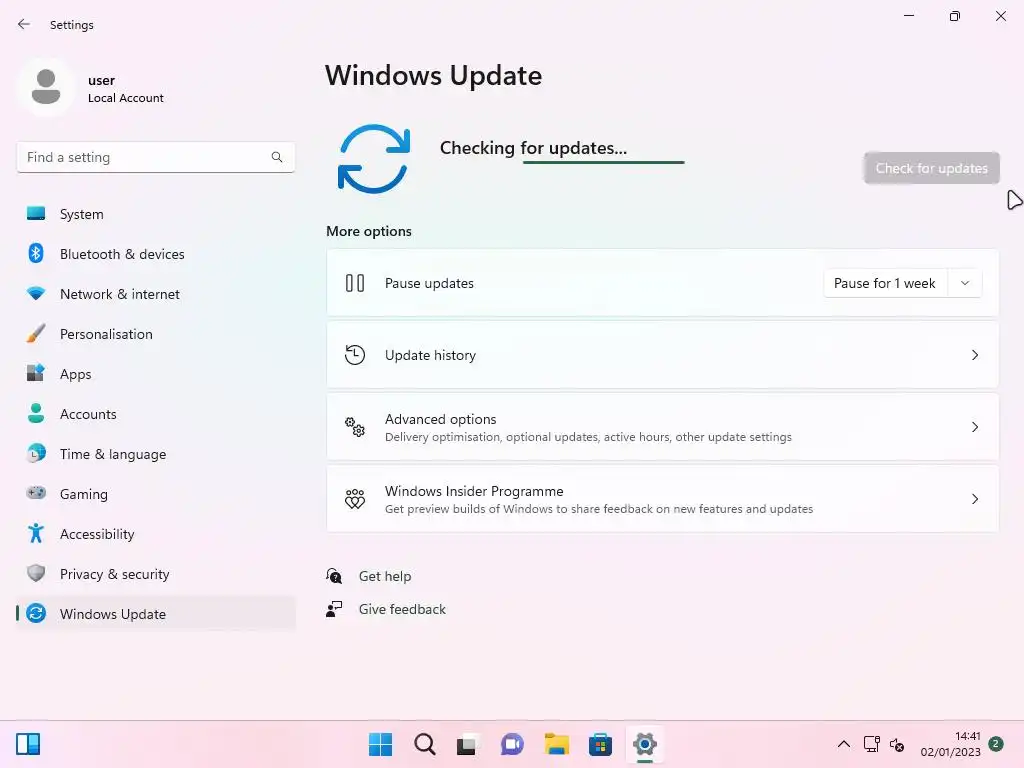Click the Advanced options title text
This screenshot has height=768, width=1024.
point(440,419)
